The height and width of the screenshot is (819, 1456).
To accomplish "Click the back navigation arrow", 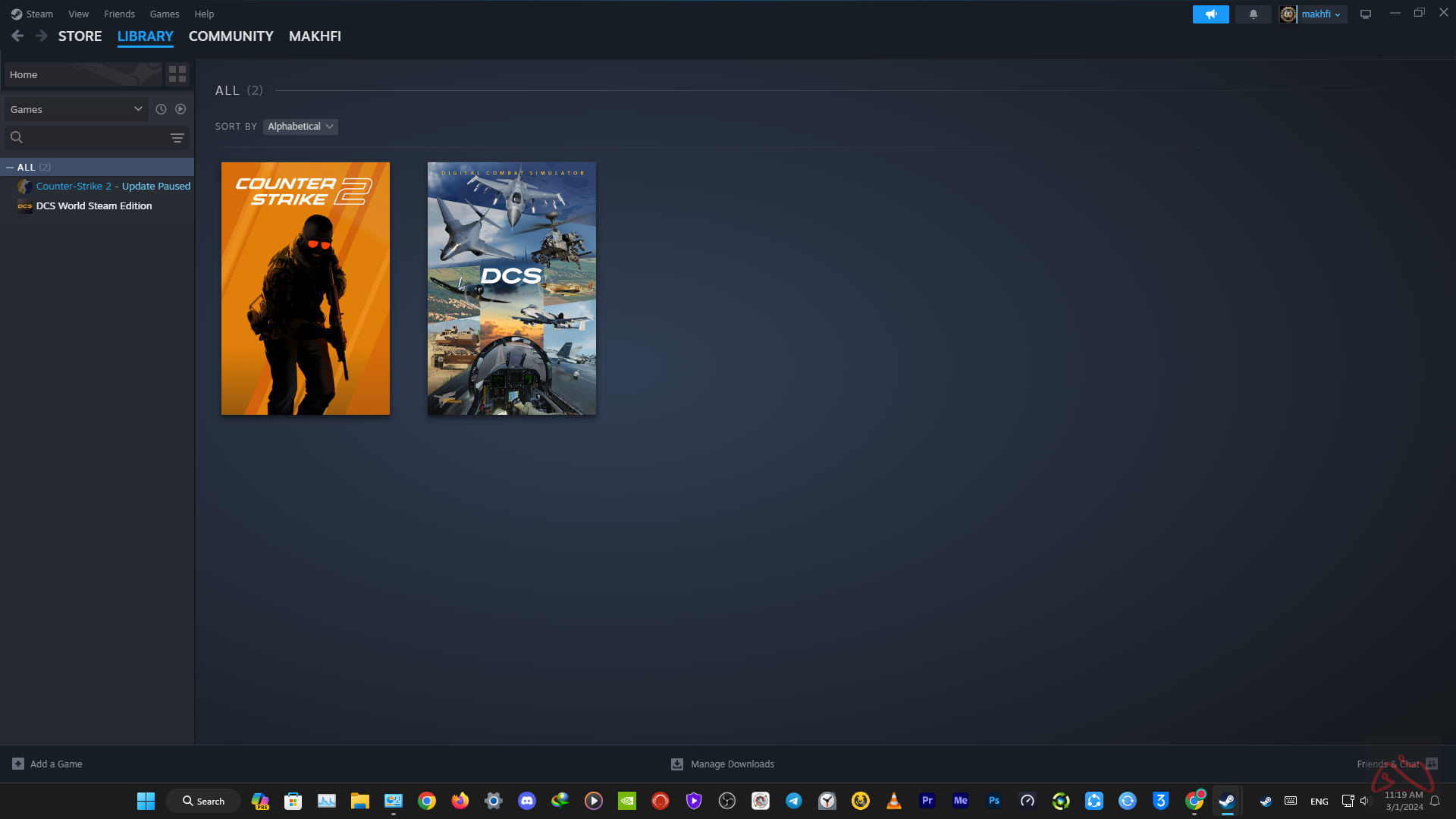I will [x=17, y=36].
